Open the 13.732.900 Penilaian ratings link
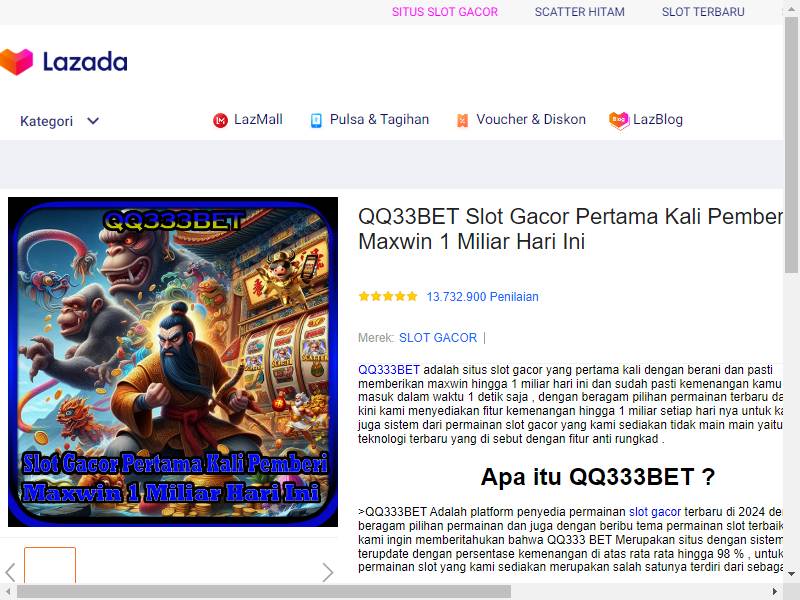 click(x=482, y=297)
